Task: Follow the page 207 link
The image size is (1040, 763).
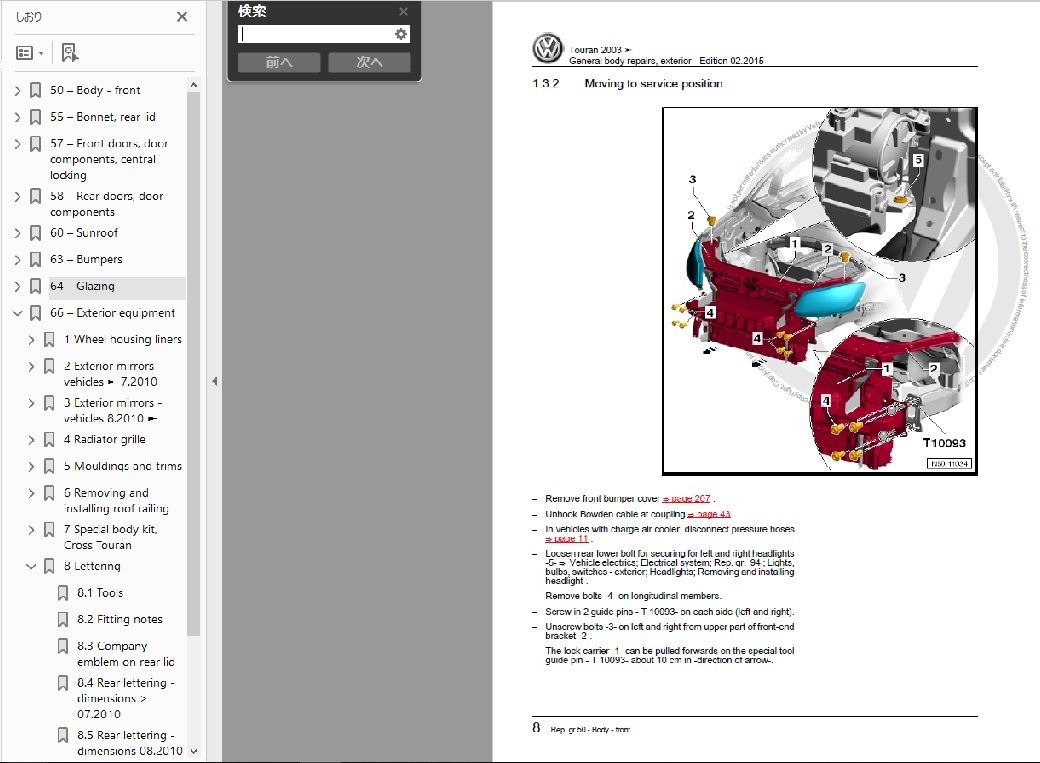Action: click(686, 499)
